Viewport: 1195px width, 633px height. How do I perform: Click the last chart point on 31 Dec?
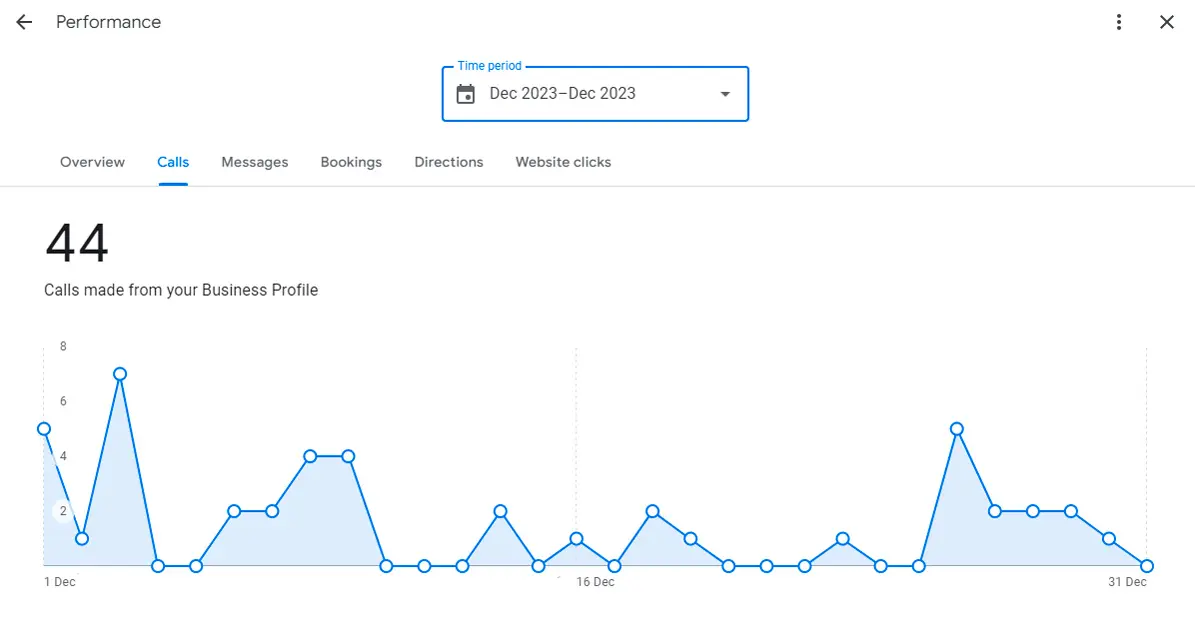[x=1147, y=566]
